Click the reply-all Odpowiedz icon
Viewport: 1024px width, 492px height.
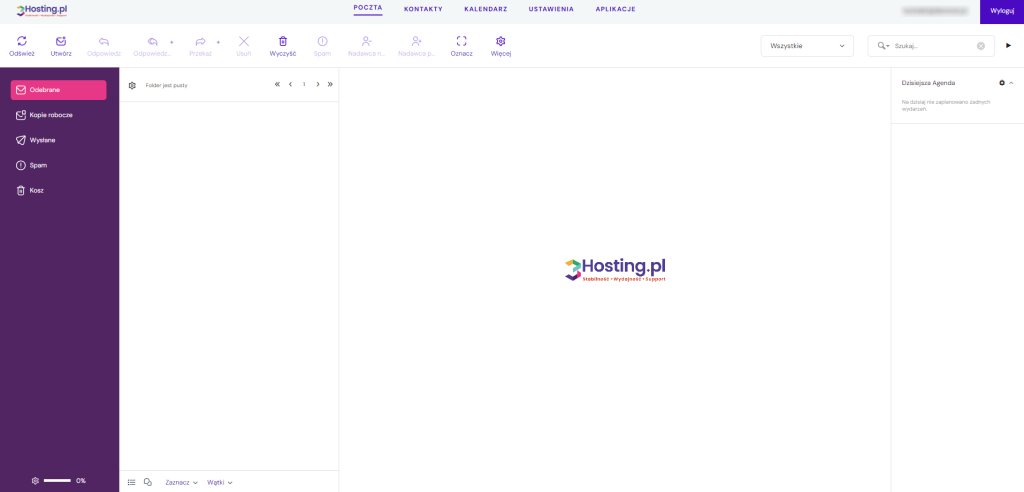152,41
